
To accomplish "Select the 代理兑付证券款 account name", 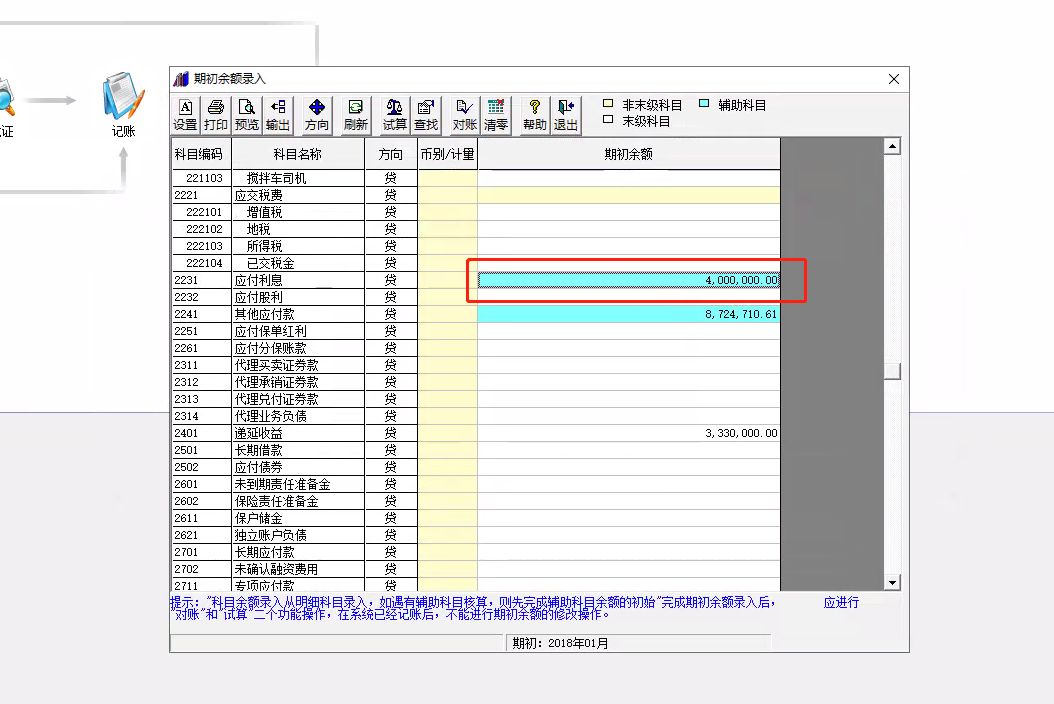I will (276, 399).
